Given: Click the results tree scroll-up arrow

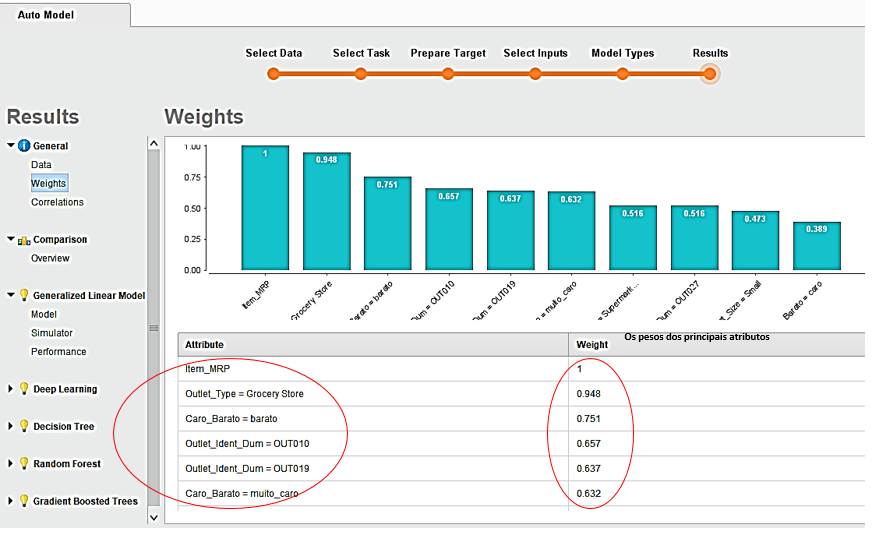Looking at the screenshot, I should (154, 143).
